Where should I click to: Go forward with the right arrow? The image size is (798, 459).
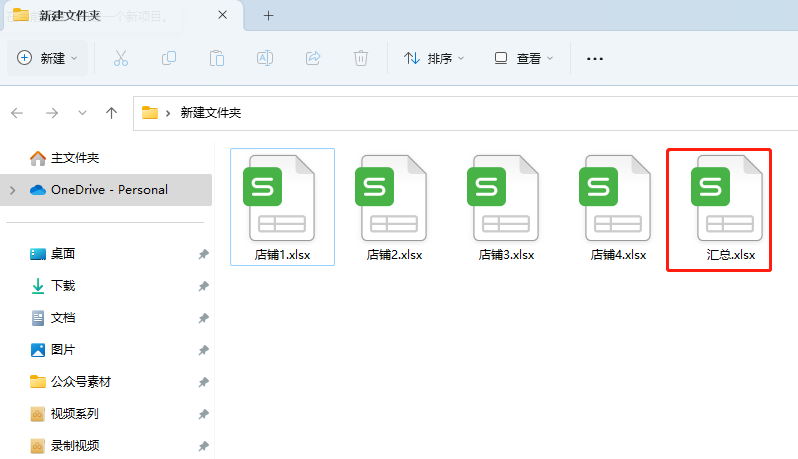click(x=52, y=112)
